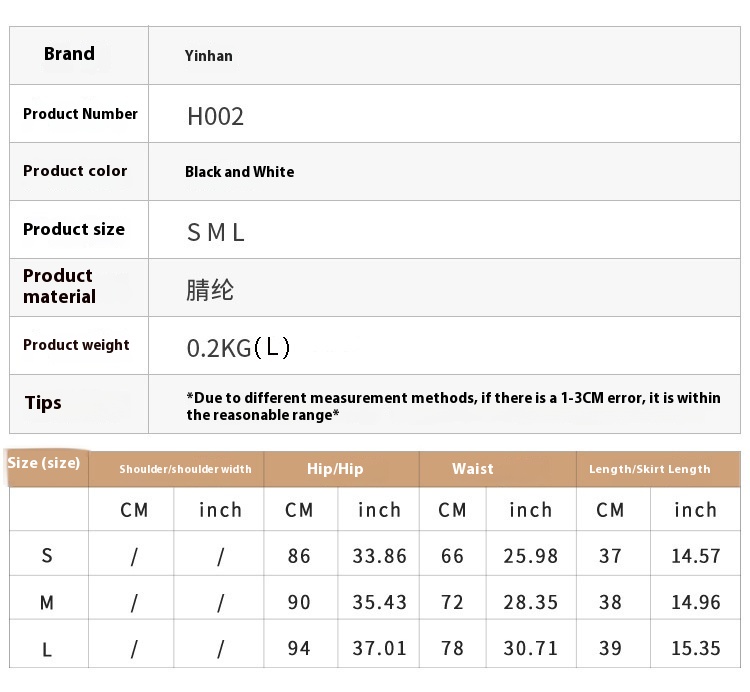The height and width of the screenshot is (692, 750).
Task: Select the Black and White color value
Action: pyautogui.click(x=239, y=172)
